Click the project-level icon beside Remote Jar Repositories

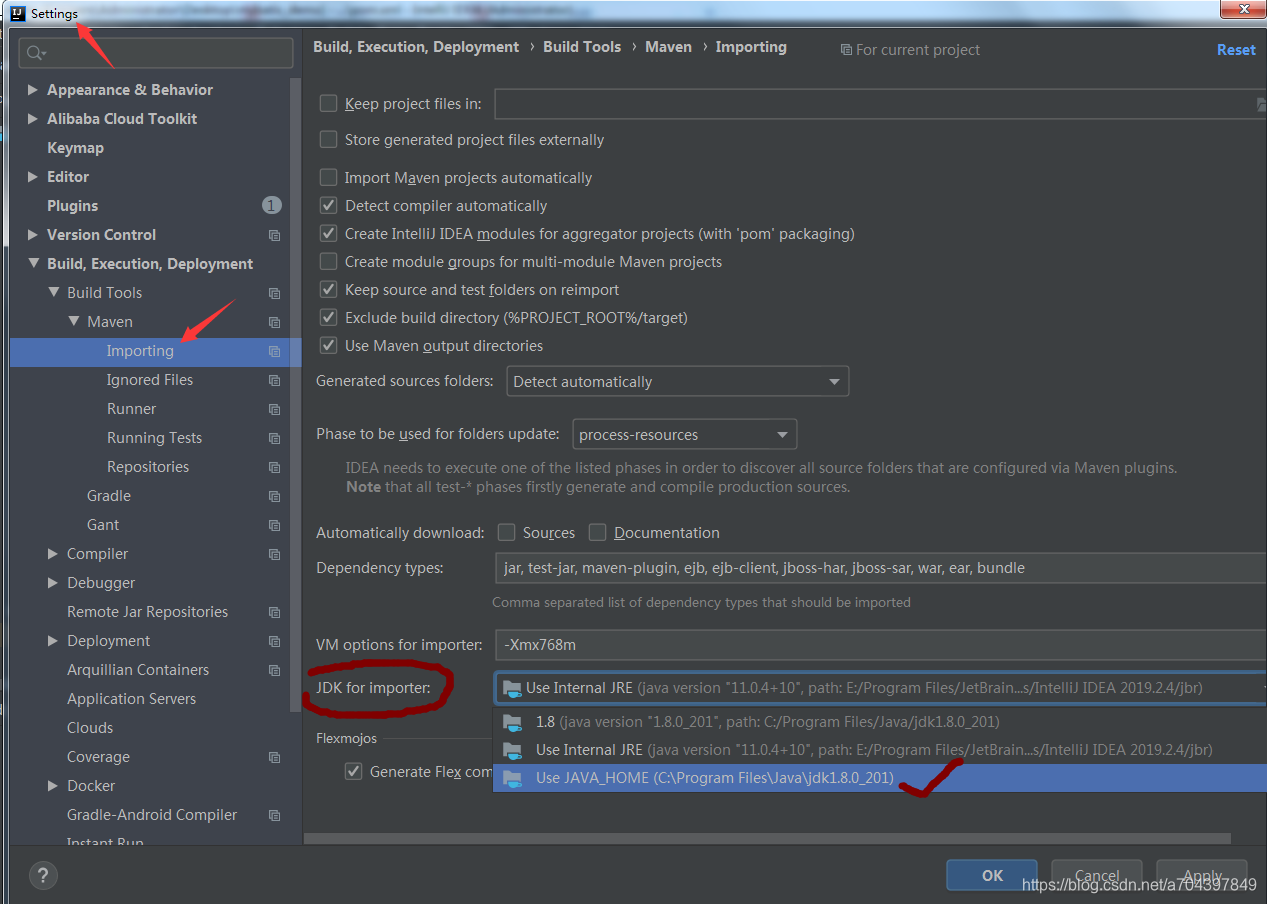click(x=274, y=612)
